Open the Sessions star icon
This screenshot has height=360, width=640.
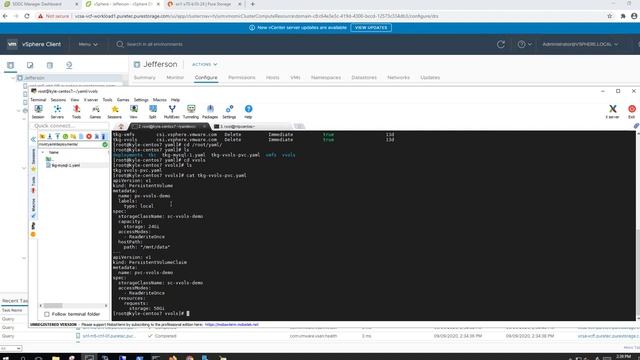115,111
